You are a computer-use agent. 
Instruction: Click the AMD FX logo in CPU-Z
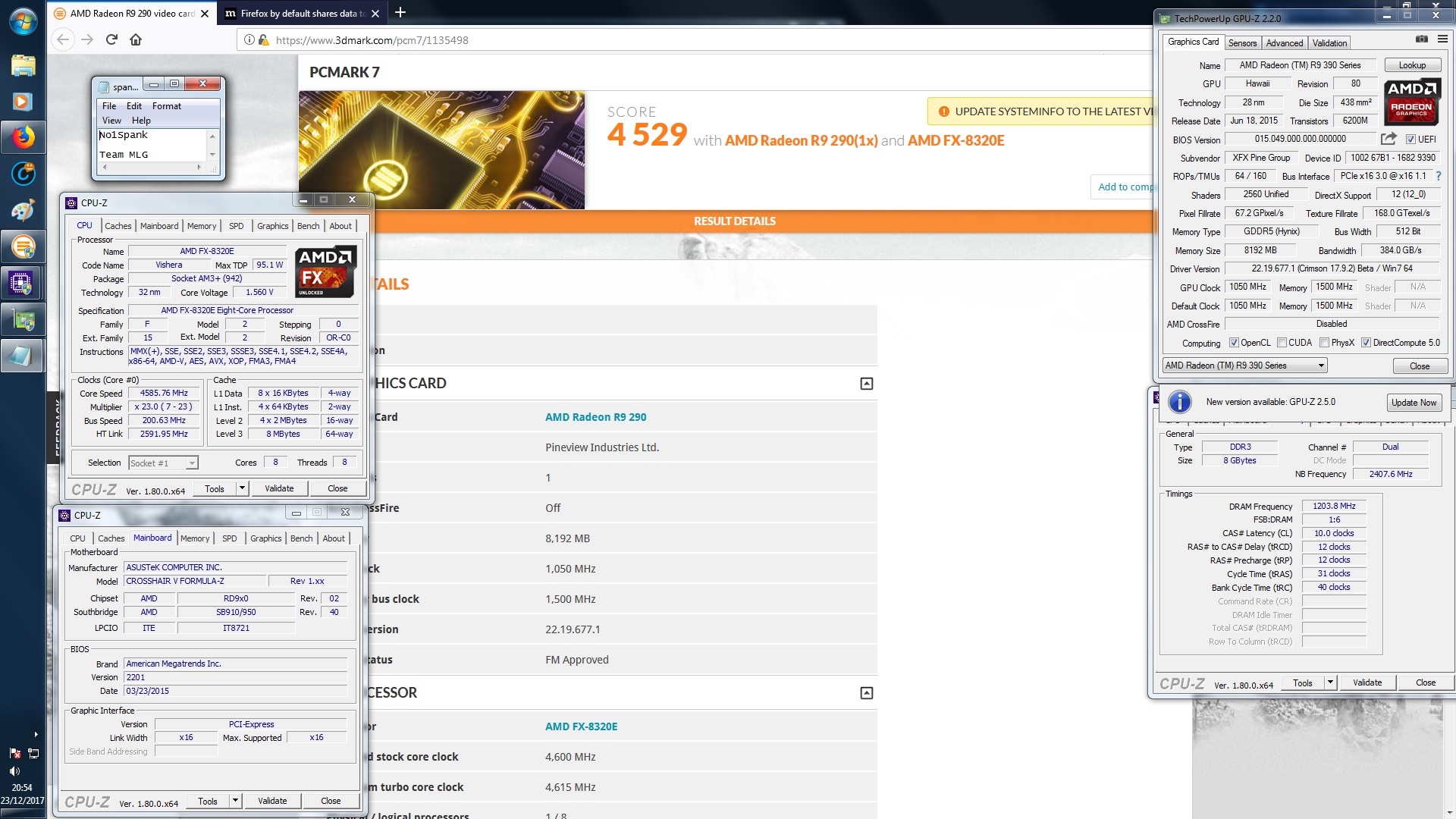point(325,271)
